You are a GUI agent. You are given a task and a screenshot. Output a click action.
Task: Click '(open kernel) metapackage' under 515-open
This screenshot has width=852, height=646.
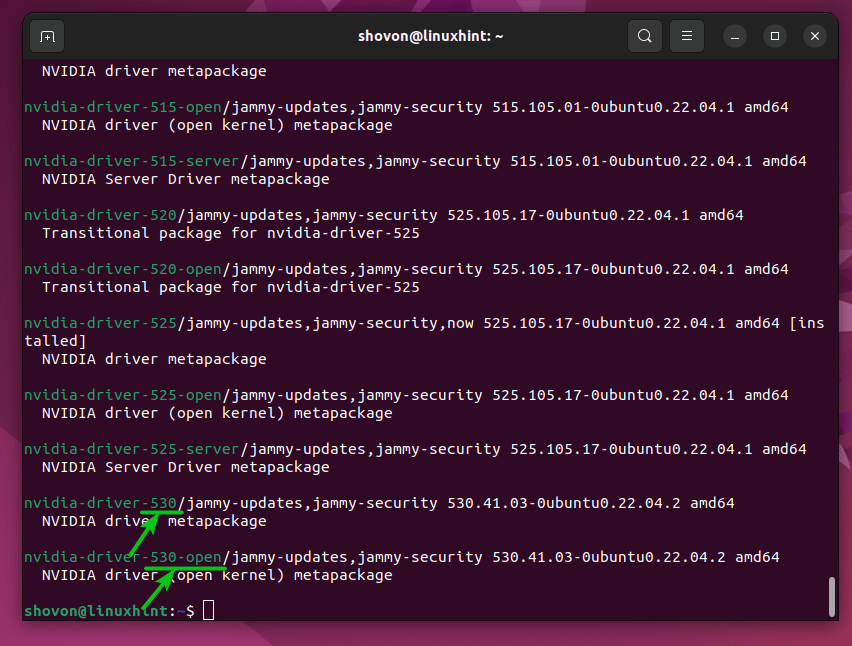pos(280,126)
